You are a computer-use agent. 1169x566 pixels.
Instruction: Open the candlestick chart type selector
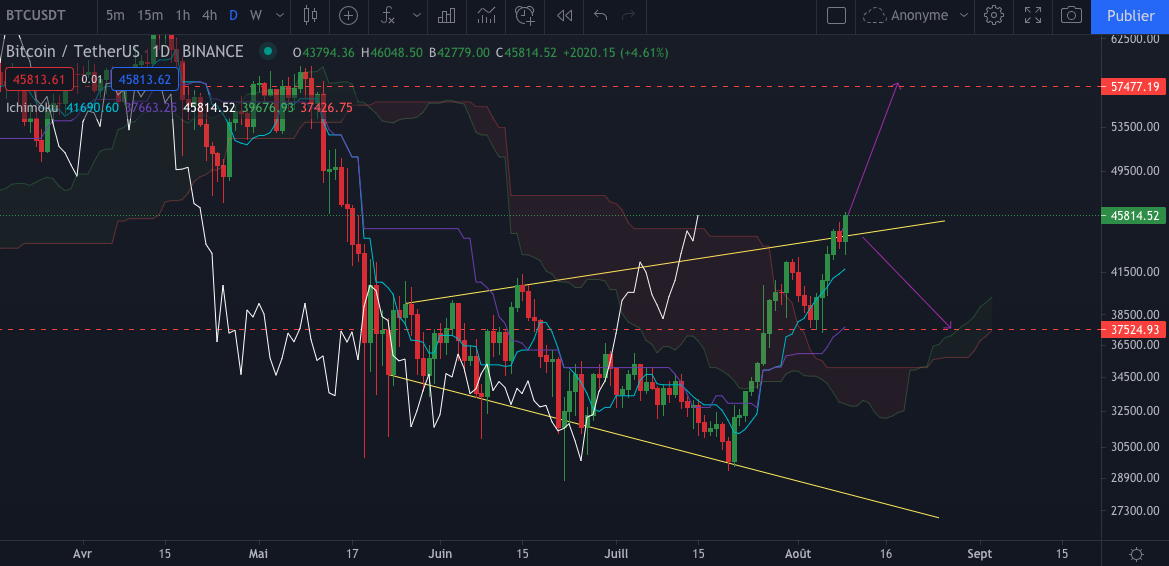tap(310, 15)
